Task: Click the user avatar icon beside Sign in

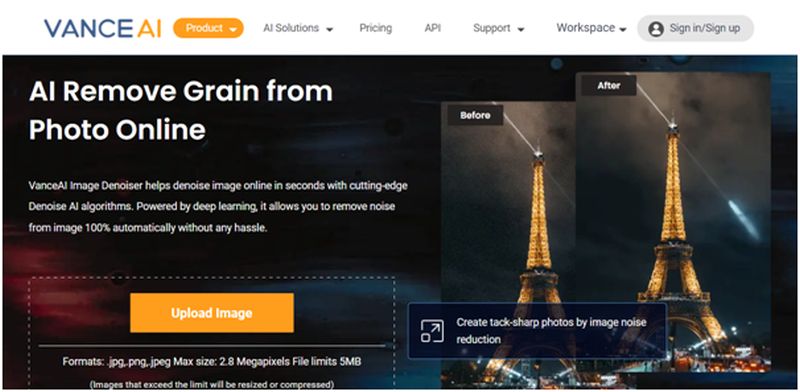Action: (x=656, y=29)
